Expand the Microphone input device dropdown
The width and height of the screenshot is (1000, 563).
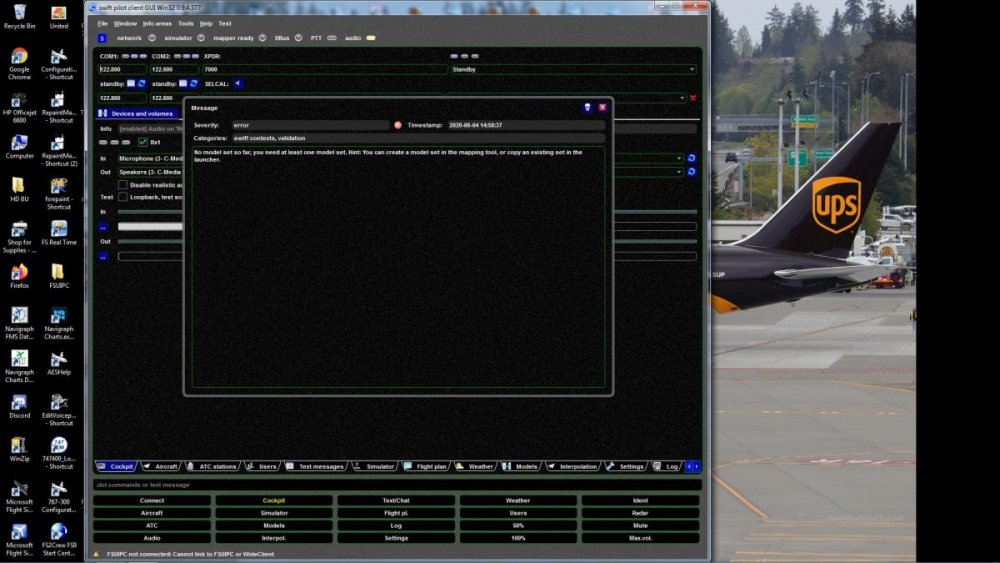679,158
